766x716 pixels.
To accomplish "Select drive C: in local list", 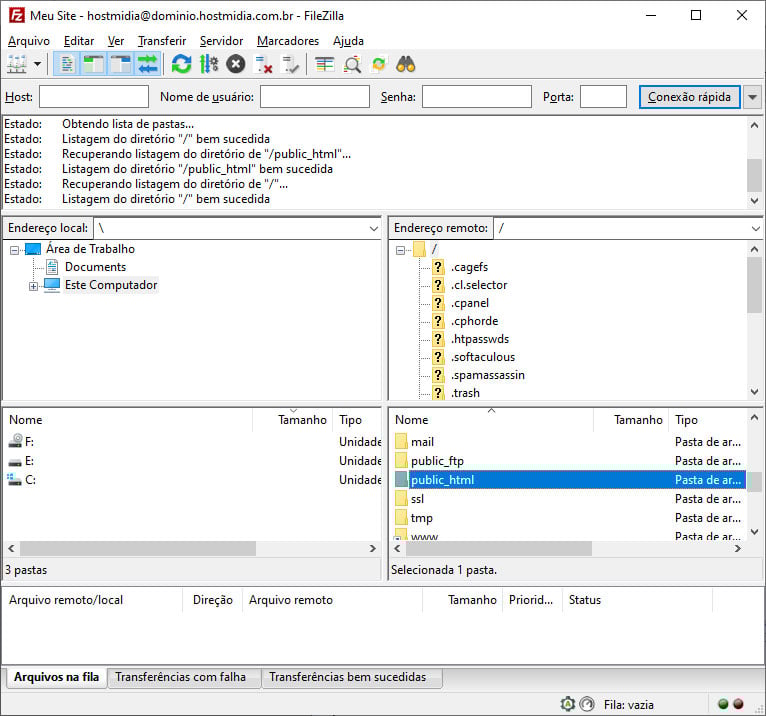I will 30,480.
